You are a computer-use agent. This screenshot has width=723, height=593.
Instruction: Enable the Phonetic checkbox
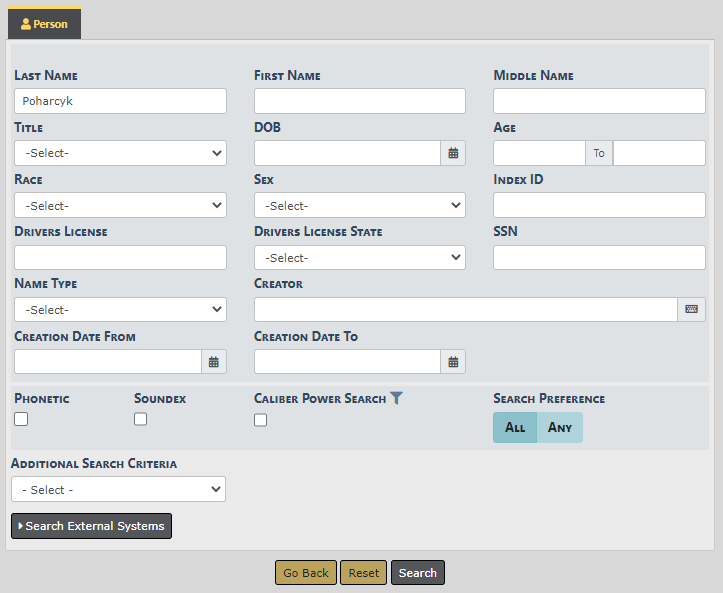(21, 420)
